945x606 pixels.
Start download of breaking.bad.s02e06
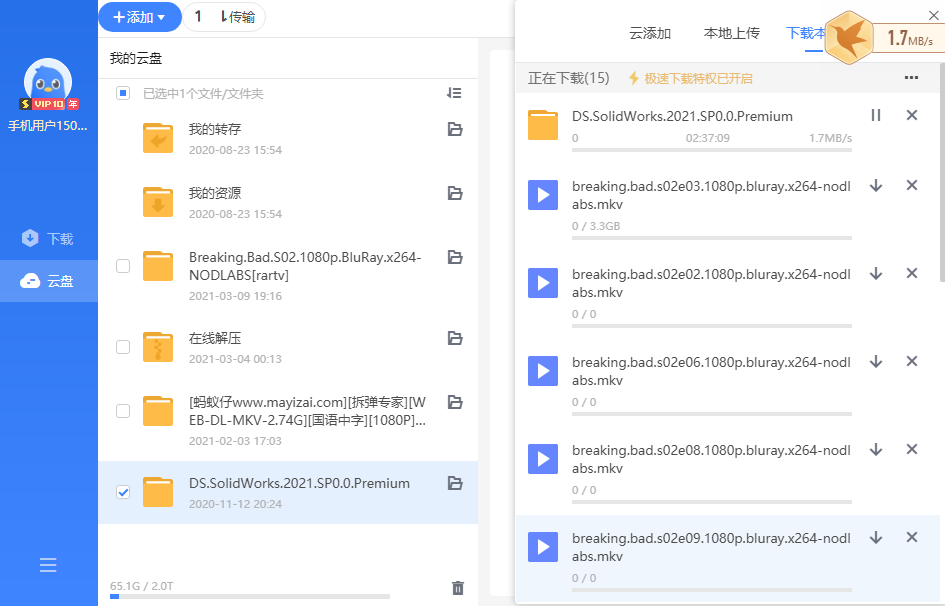(876, 361)
